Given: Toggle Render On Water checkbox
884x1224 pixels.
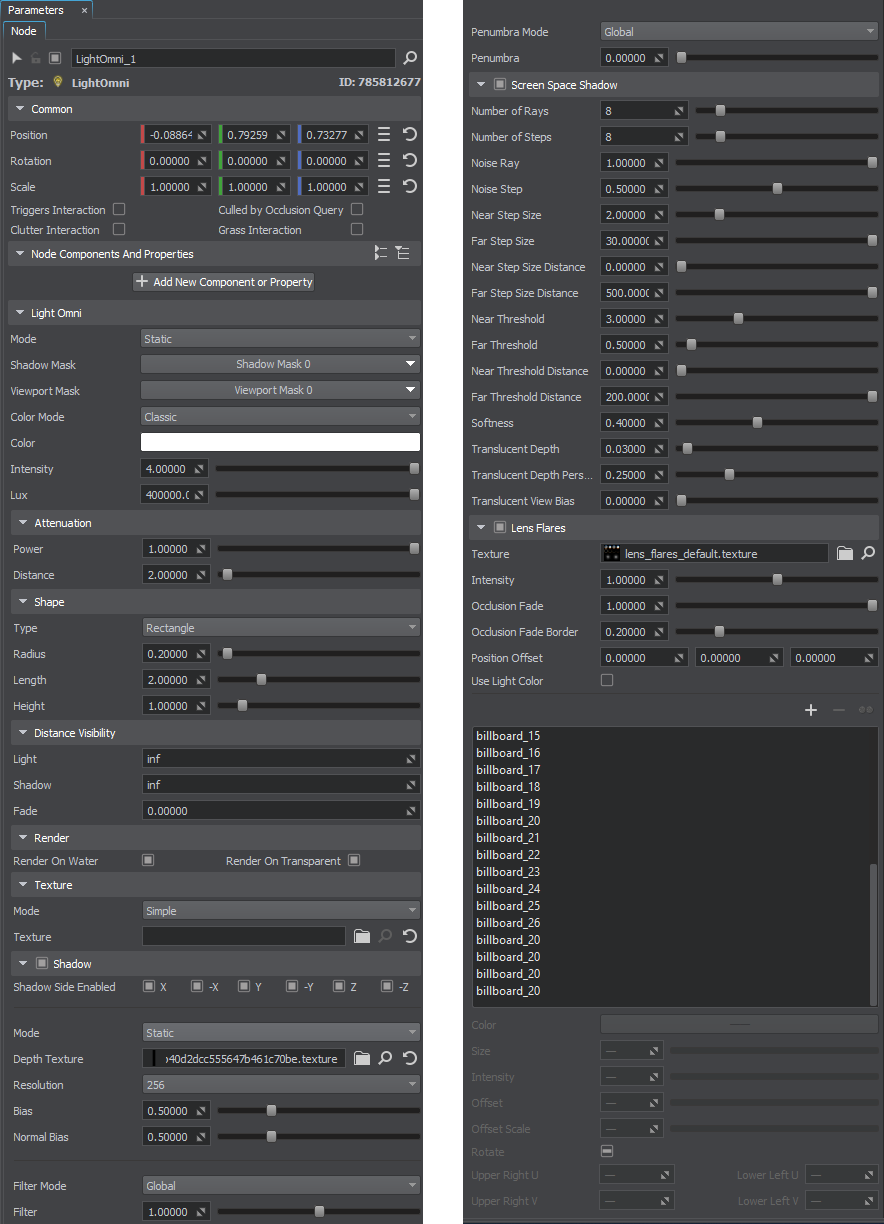Looking at the screenshot, I should [148, 860].
